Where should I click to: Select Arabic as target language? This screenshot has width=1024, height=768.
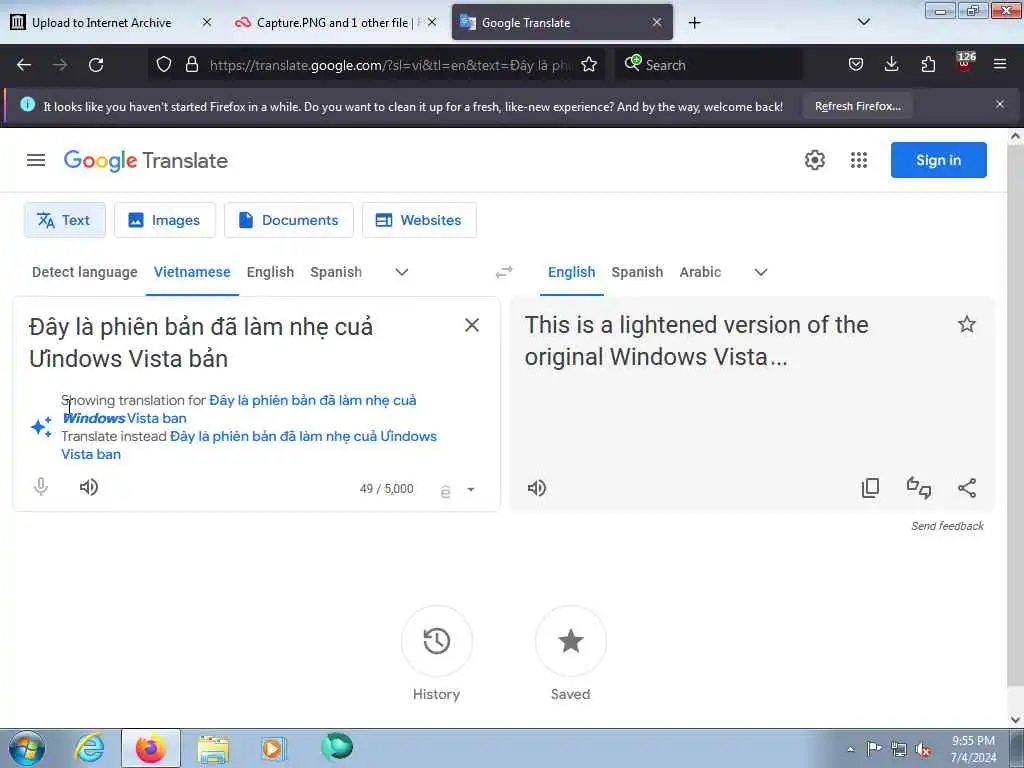point(700,272)
